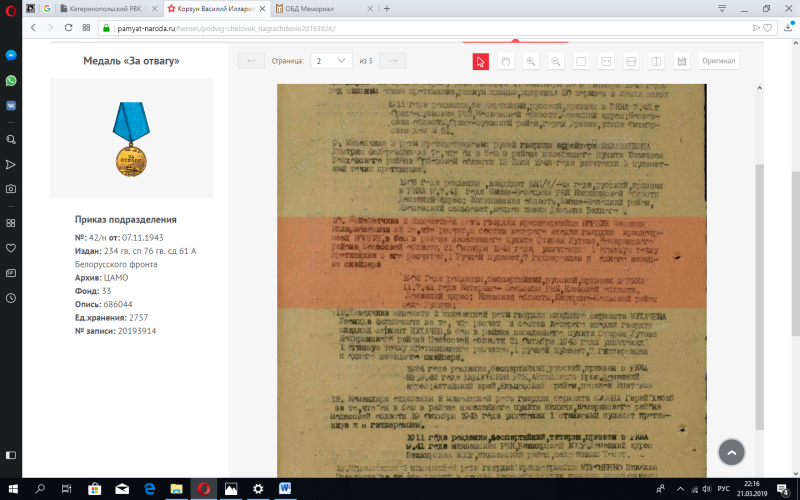Switch to Катеринопольский РВК tab
This screenshot has width=800, height=500.
point(104,8)
